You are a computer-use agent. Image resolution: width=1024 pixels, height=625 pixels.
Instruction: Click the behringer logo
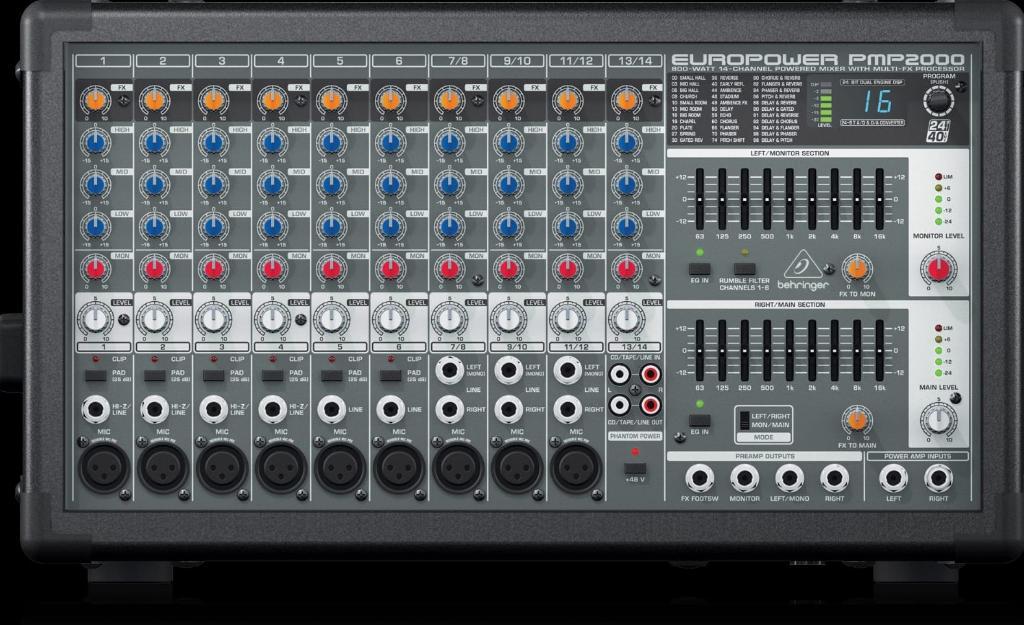(x=803, y=272)
